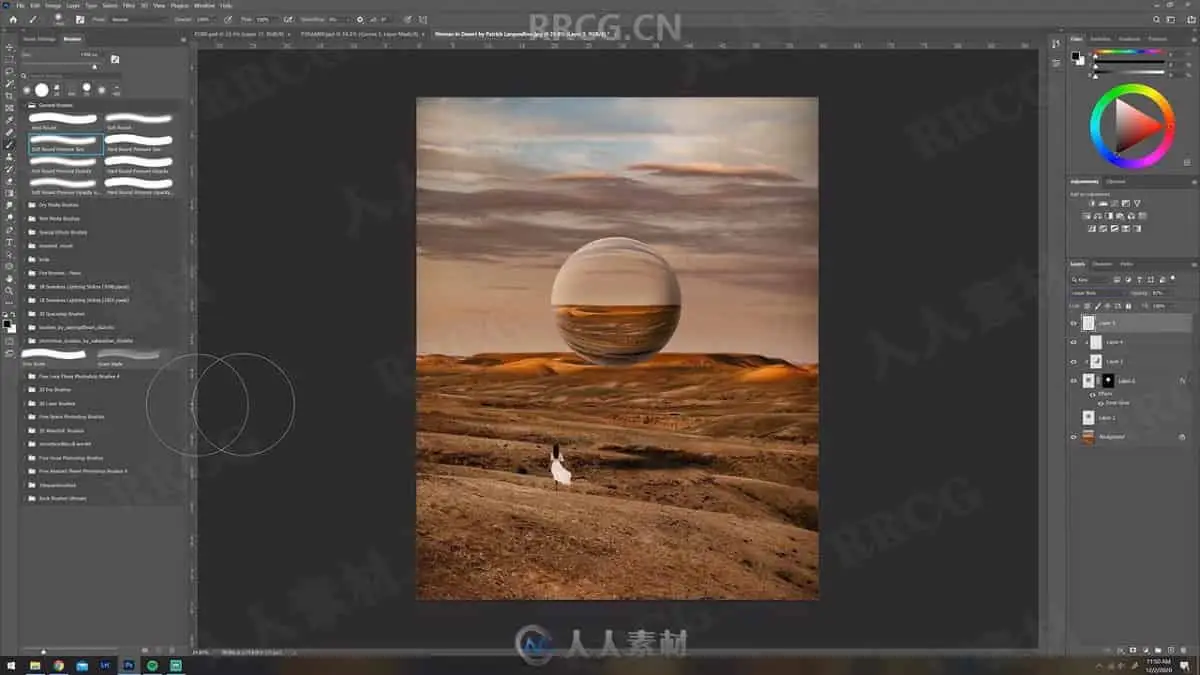The width and height of the screenshot is (1200, 675).
Task: Expand the Special Effects Brushes folder
Action: (25, 232)
